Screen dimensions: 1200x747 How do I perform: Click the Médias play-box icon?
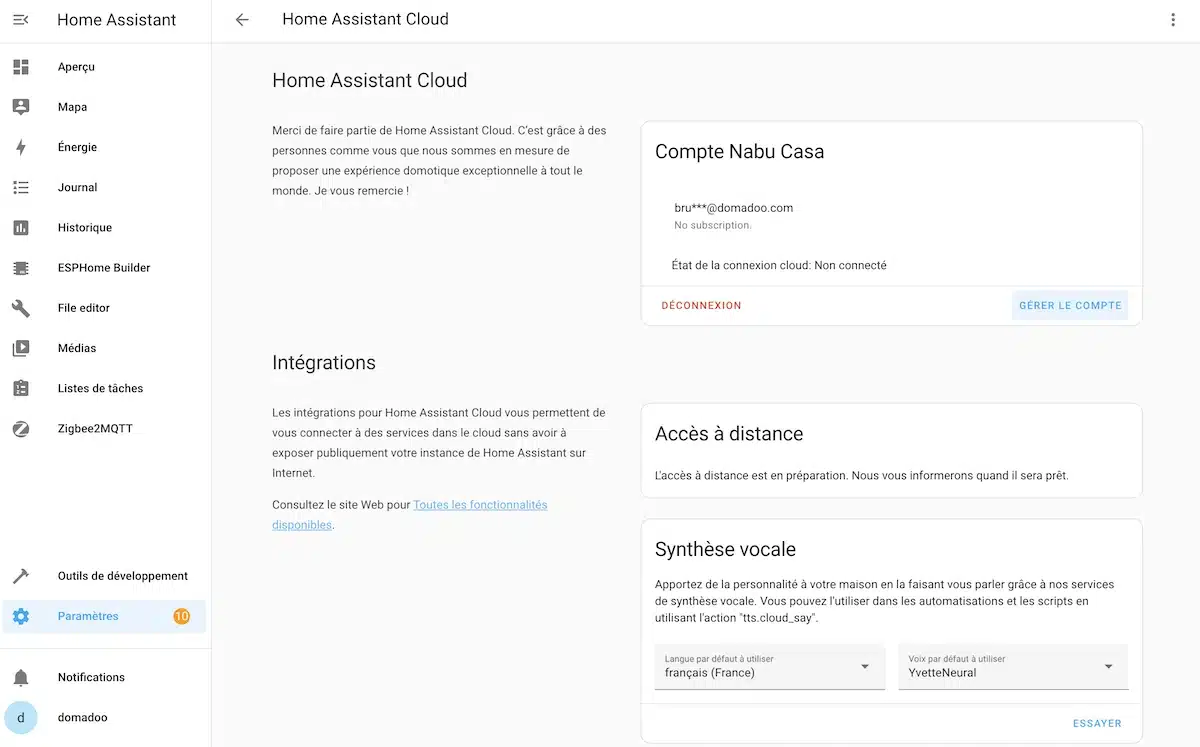tap(21, 348)
